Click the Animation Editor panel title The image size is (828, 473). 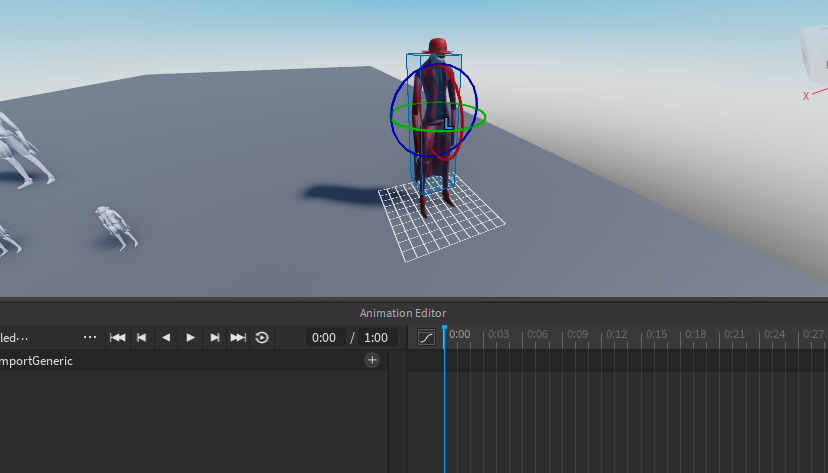coord(403,313)
